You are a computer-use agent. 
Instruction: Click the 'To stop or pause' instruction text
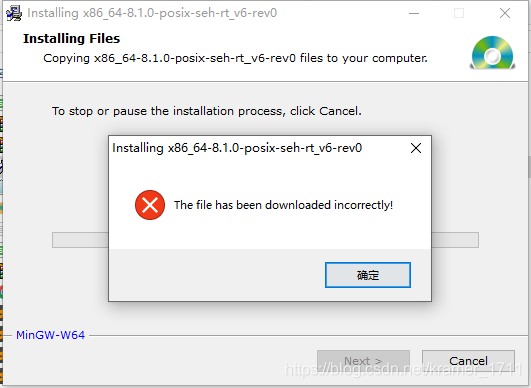(207, 111)
